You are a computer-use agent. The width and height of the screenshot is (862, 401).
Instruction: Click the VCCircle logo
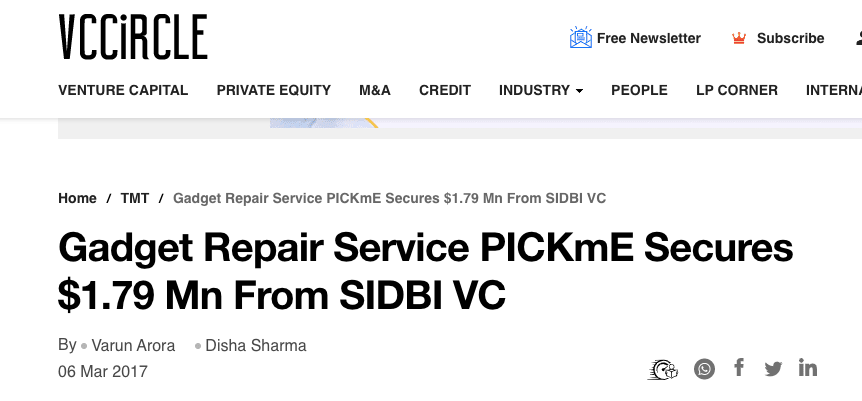(133, 37)
